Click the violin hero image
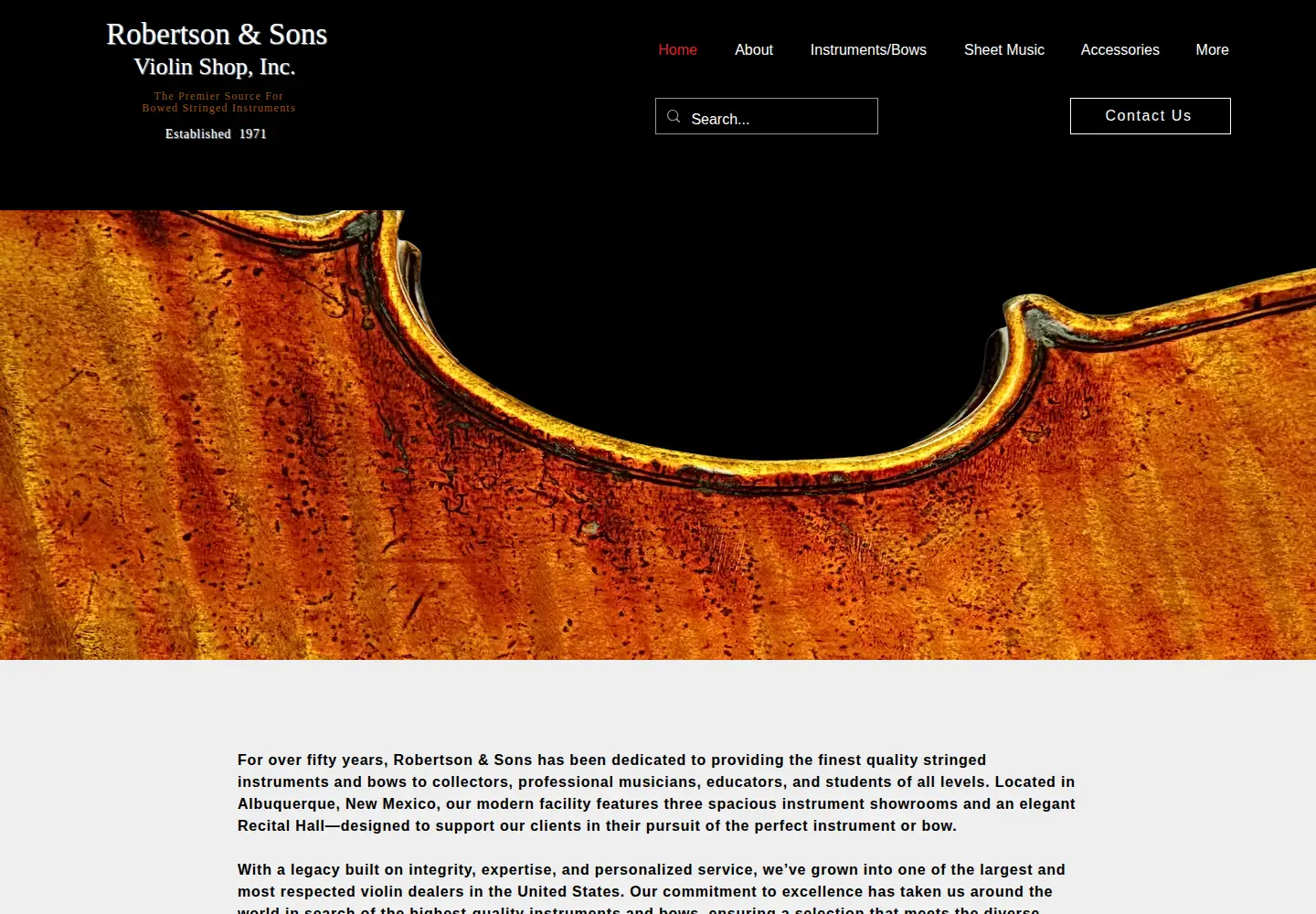Image resolution: width=1316 pixels, height=914 pixels. pos(658,435)
